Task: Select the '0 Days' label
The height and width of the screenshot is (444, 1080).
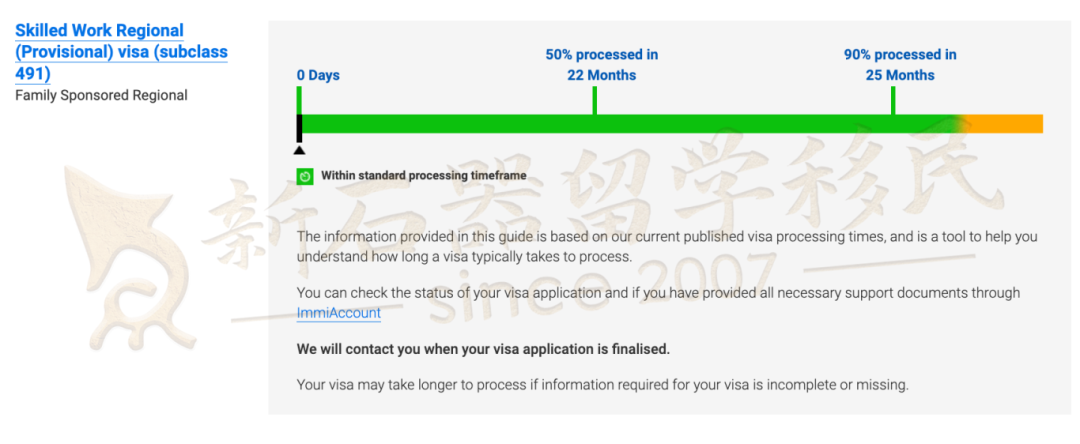Action: pos(318,76)
